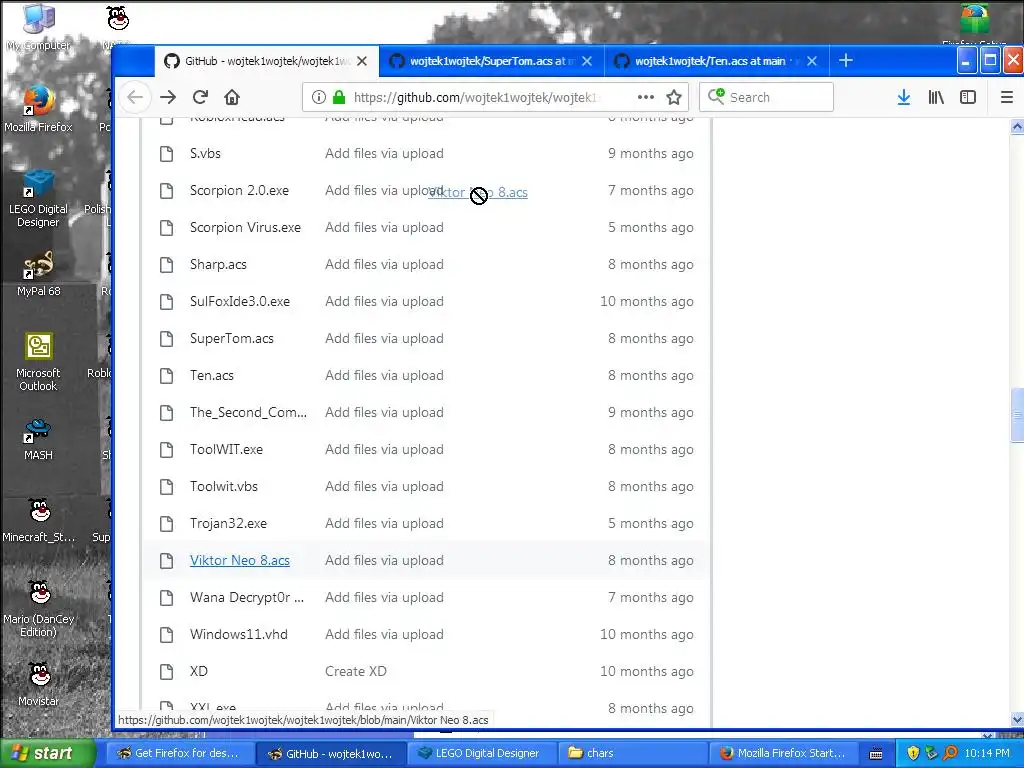Open chars folder taskbar button
This screenshot has height=768, width=1024.
pos(632,754)
